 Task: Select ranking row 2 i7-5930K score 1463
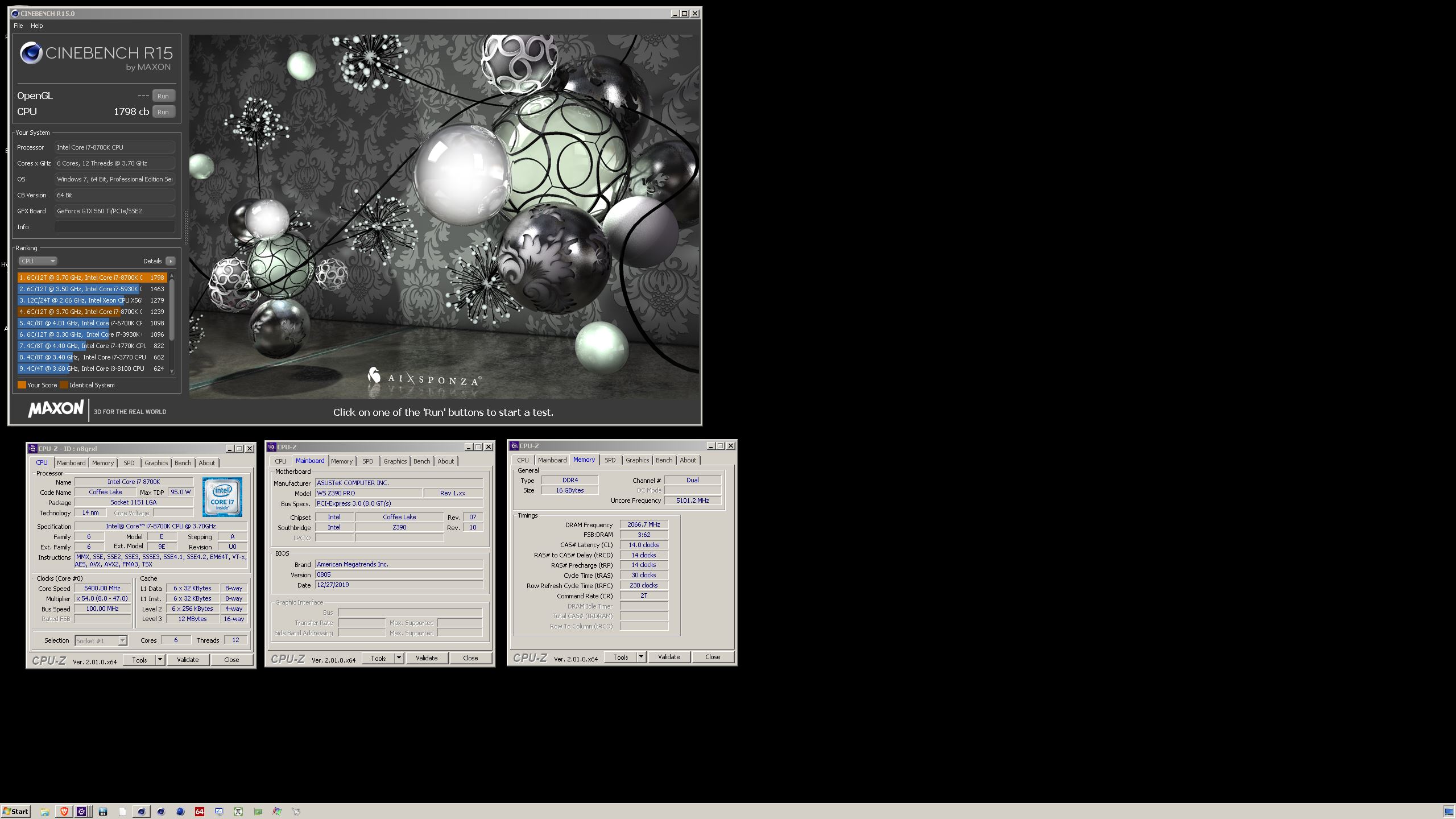click(x=92, y=289)
